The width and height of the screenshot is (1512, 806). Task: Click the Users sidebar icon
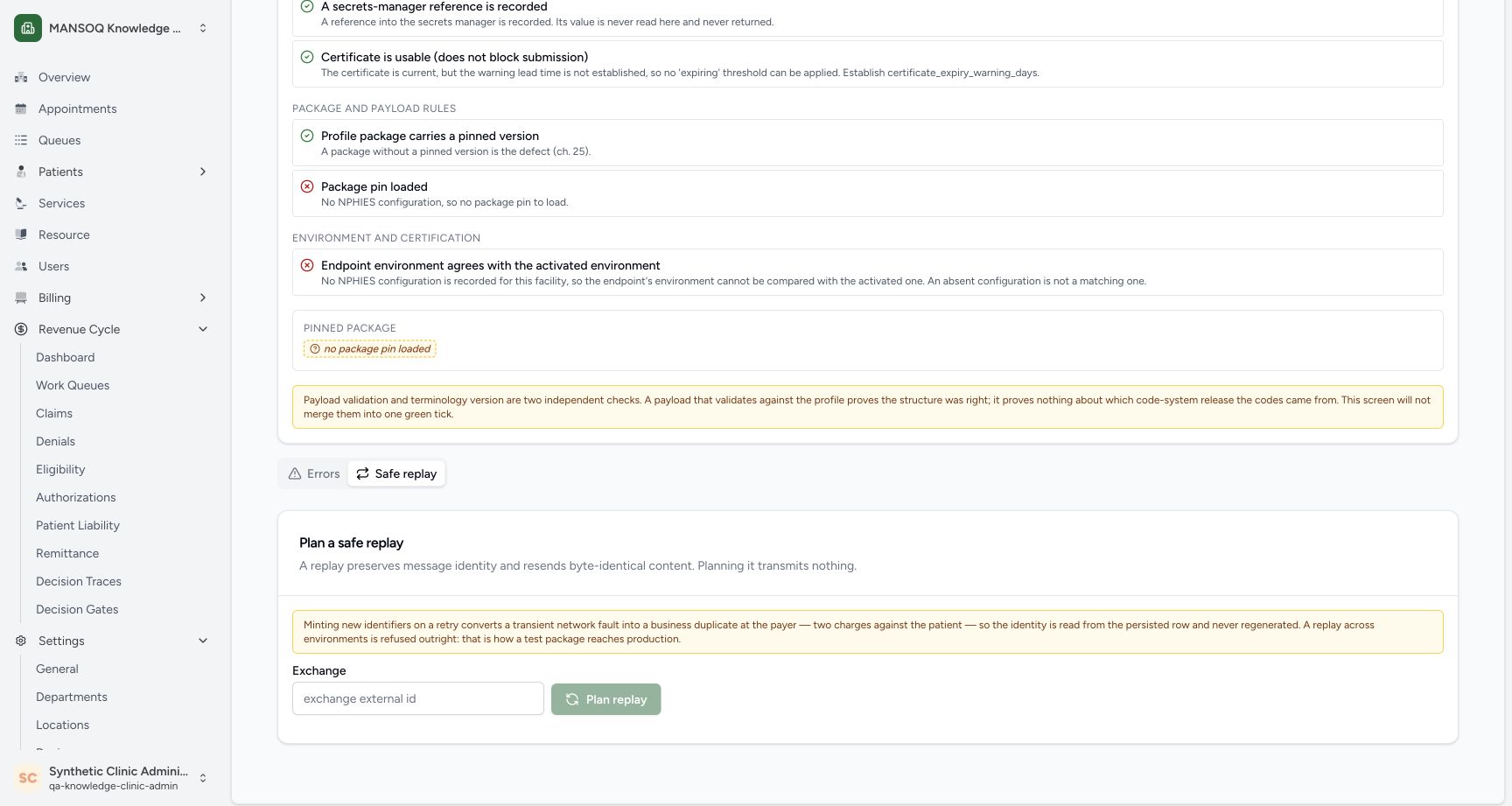coord(21,266)
